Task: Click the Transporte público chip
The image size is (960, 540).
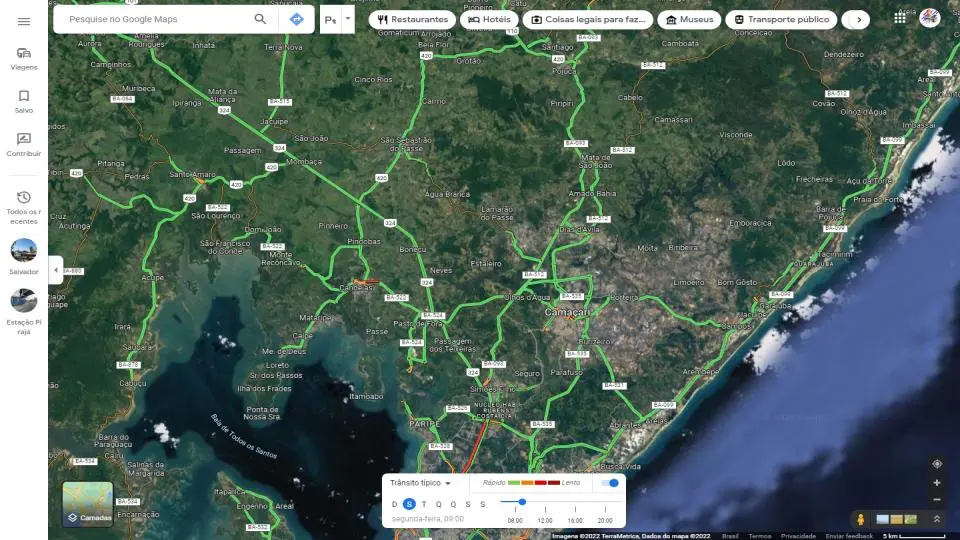Action: (780, 19)
